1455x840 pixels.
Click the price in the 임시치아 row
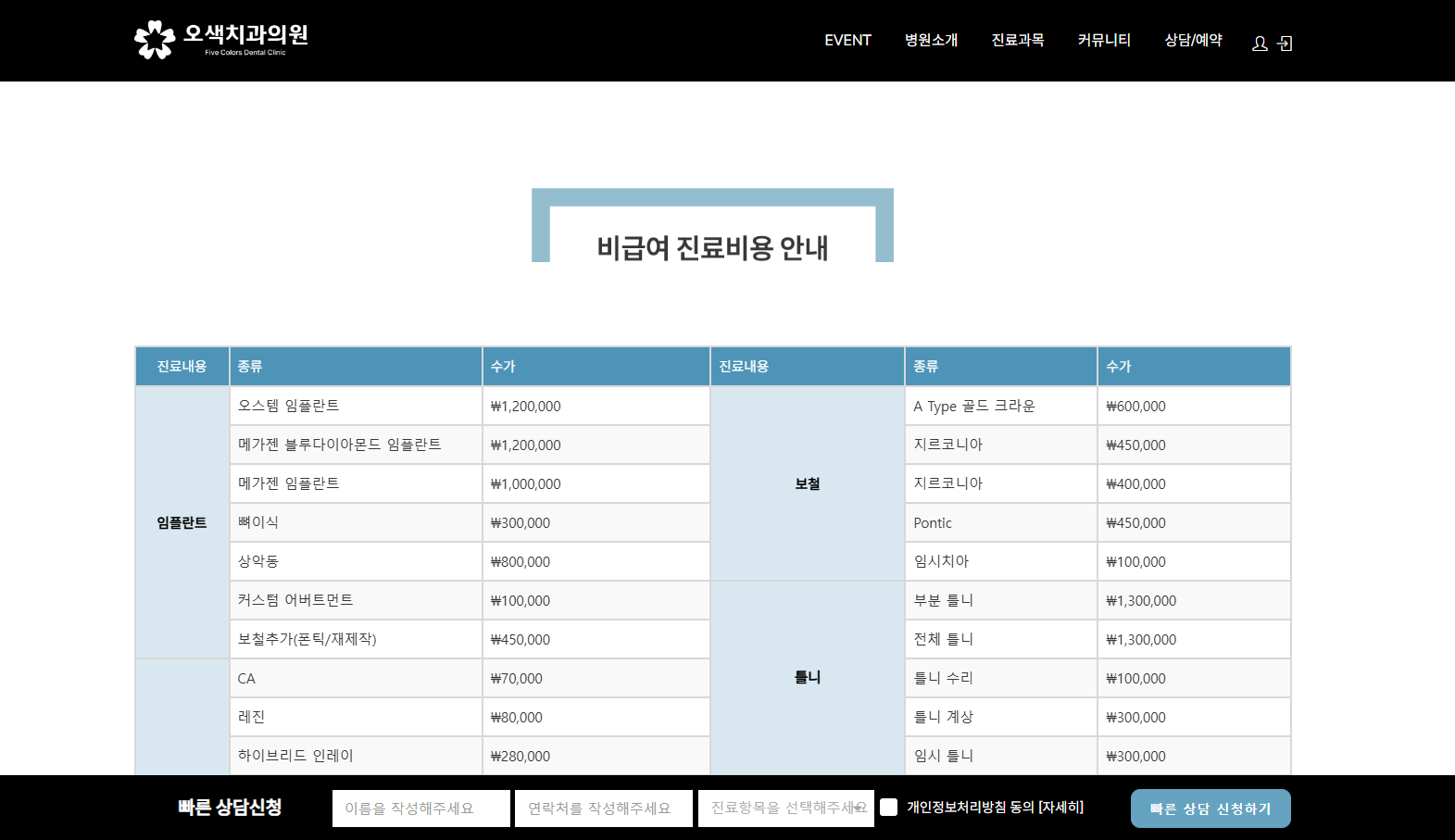coord(1194,561)
